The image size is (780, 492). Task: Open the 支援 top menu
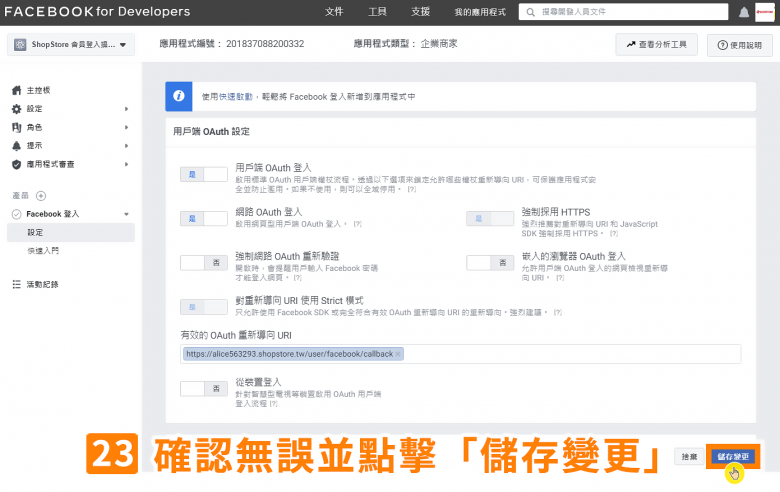coord(420,12)
